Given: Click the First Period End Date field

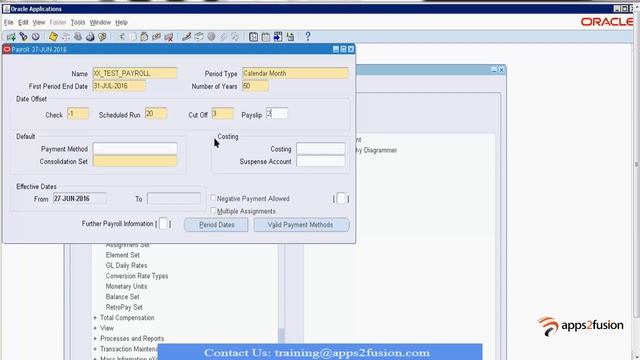Looking at the screenshot, I should click(119, 86).
